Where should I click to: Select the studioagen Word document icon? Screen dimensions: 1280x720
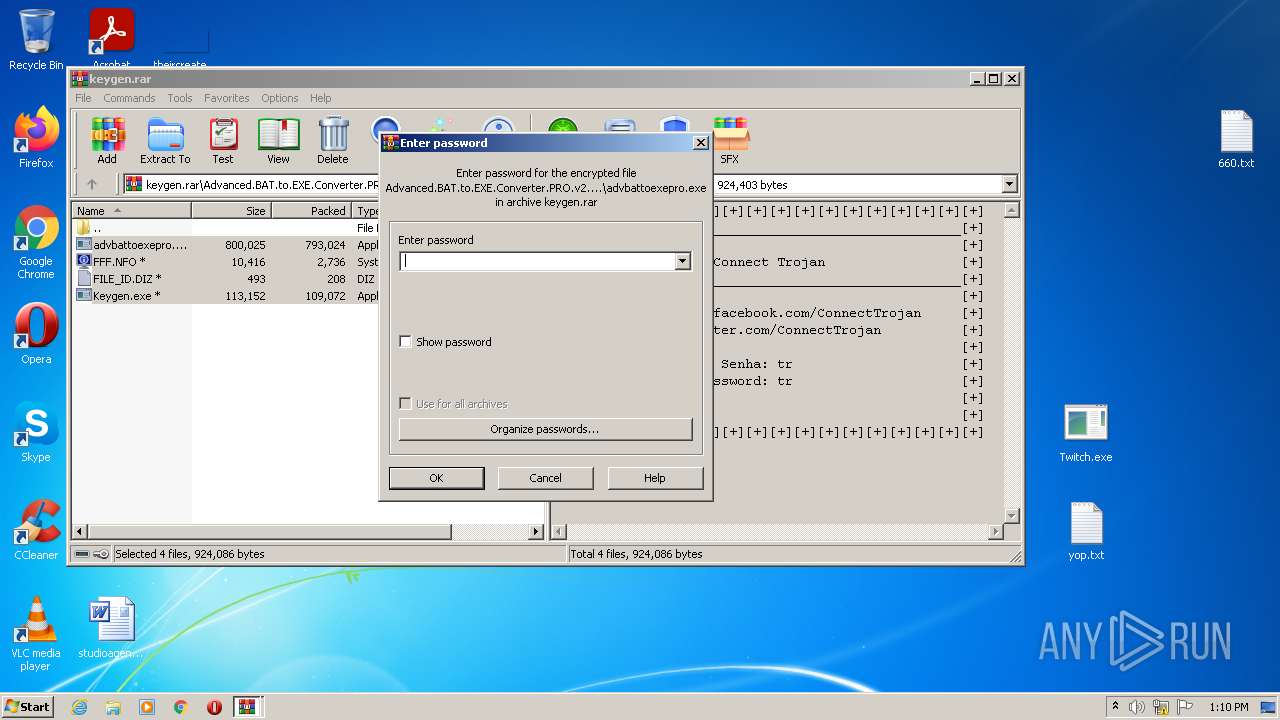click(x=111, y=628)
